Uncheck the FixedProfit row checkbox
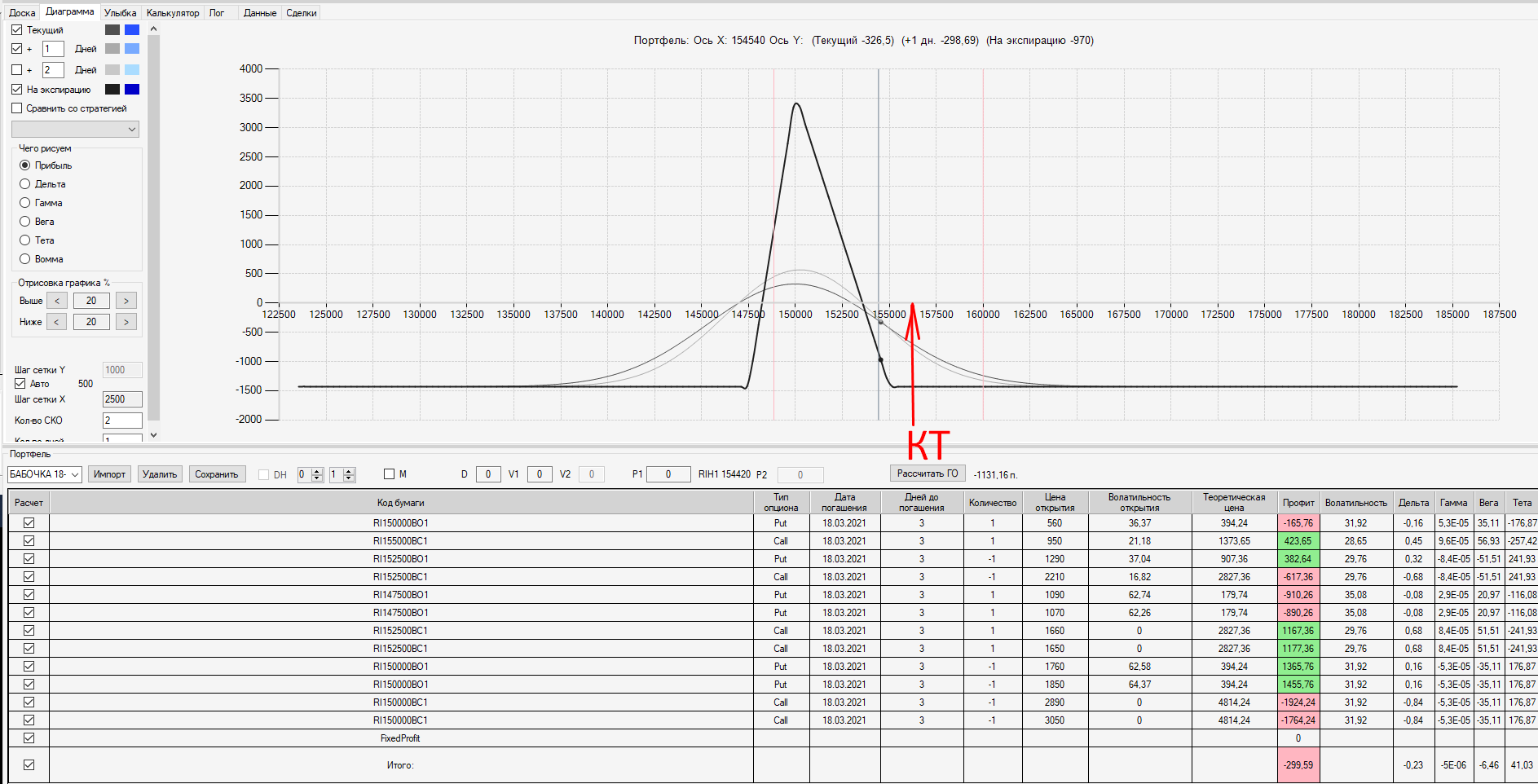This screenshot has width=1538, height=784. (29, 738)
